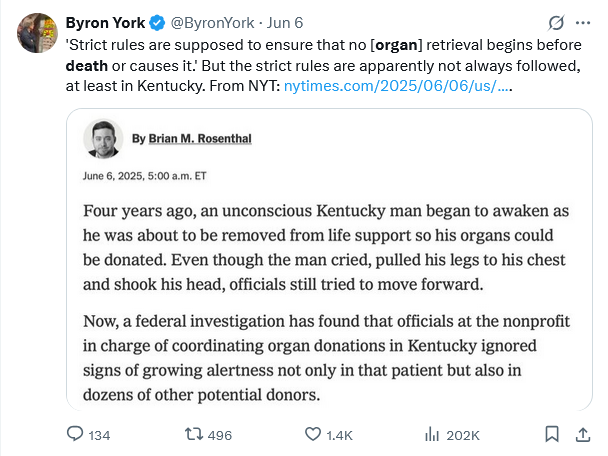Bookmark this post
This screenshot has width=608, height=456.
(x=551, y=434)
